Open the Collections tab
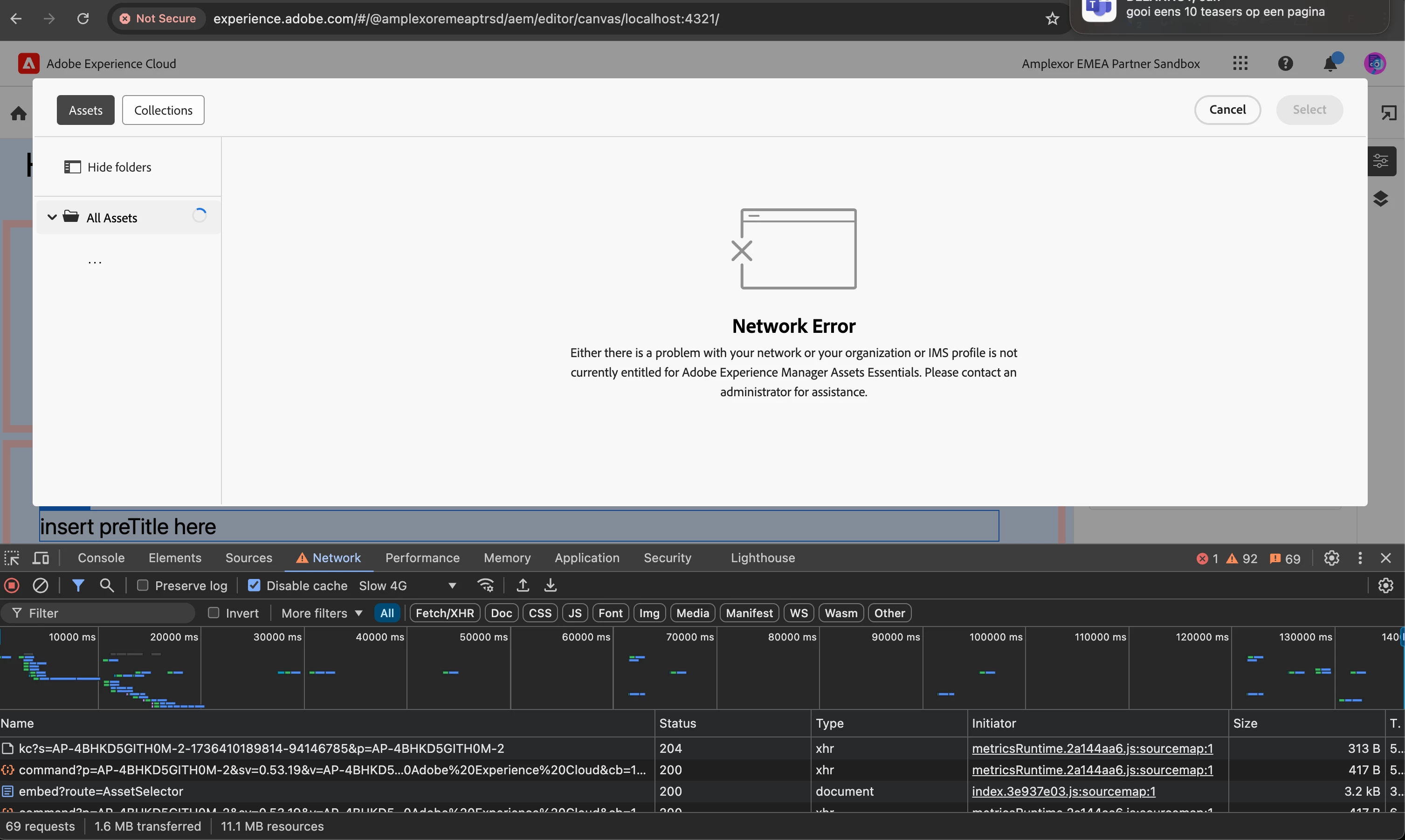Screen dimensions: 1405x840 coord(163,110)
